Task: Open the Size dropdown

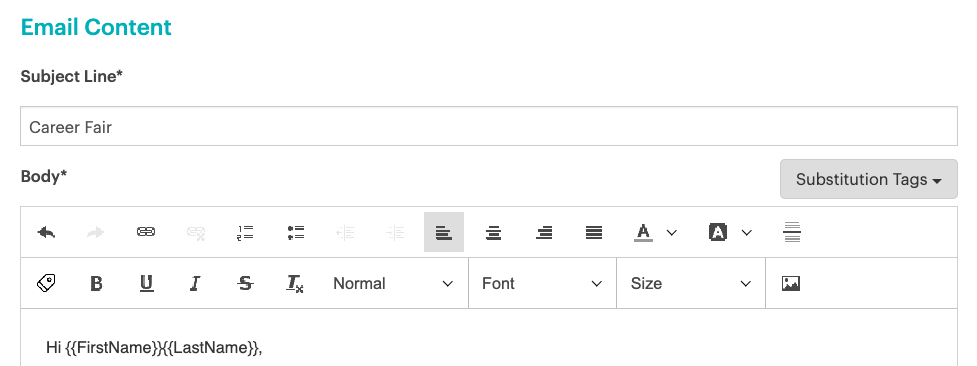Action: tap(691, 284)
